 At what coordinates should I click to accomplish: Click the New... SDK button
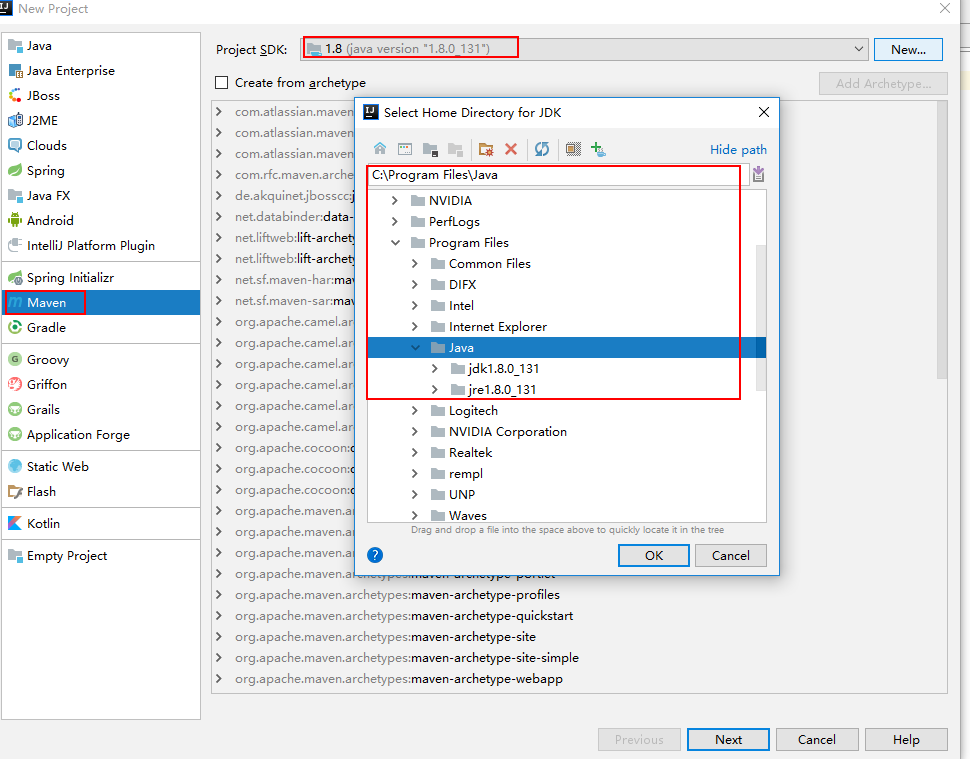[908, 49]
